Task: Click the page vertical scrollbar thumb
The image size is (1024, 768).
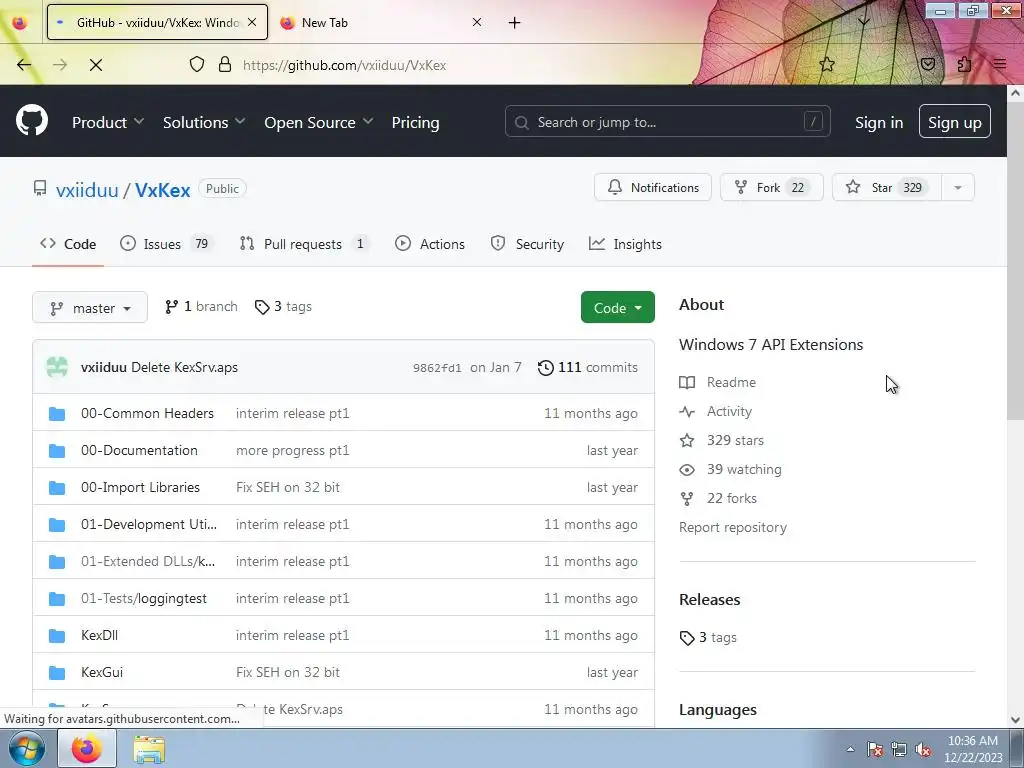Action: click(1016, 261)
